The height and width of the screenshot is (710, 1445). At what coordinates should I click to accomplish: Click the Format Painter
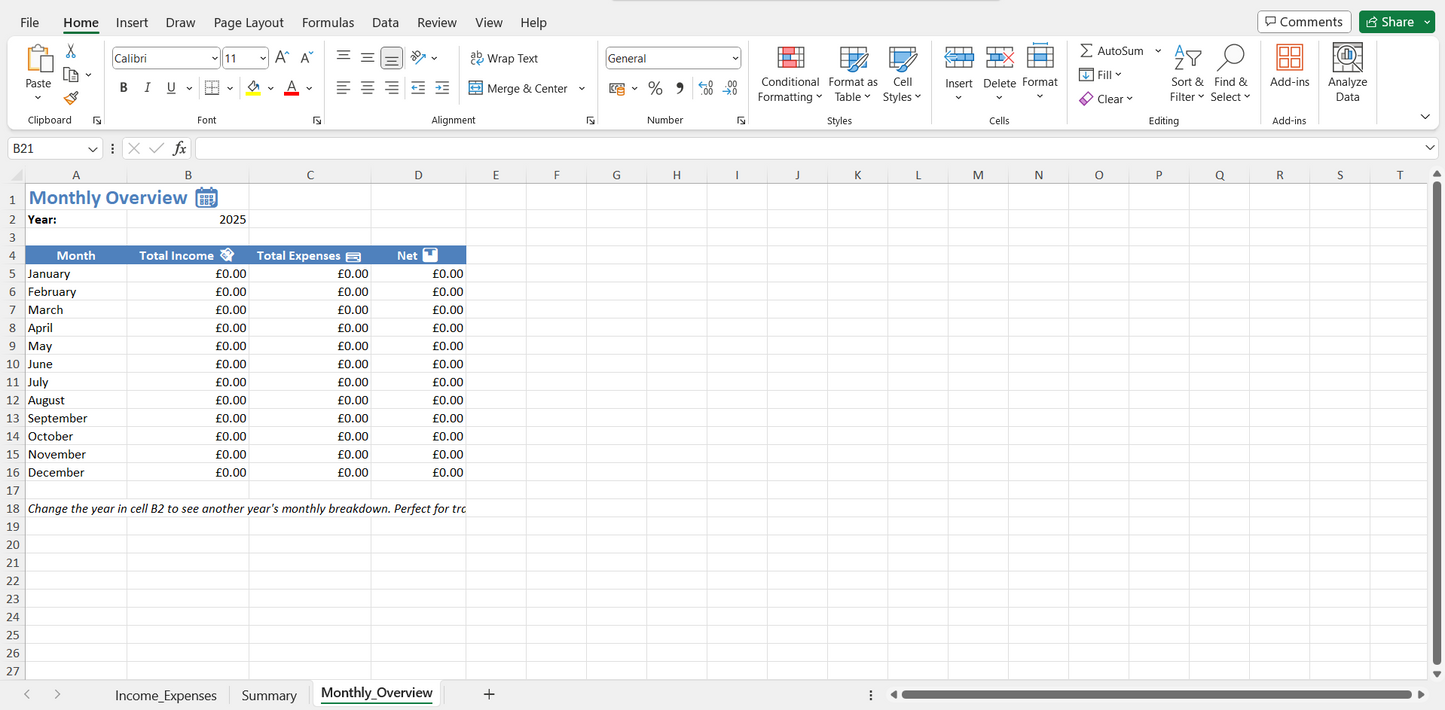click(x=70, y=97)
